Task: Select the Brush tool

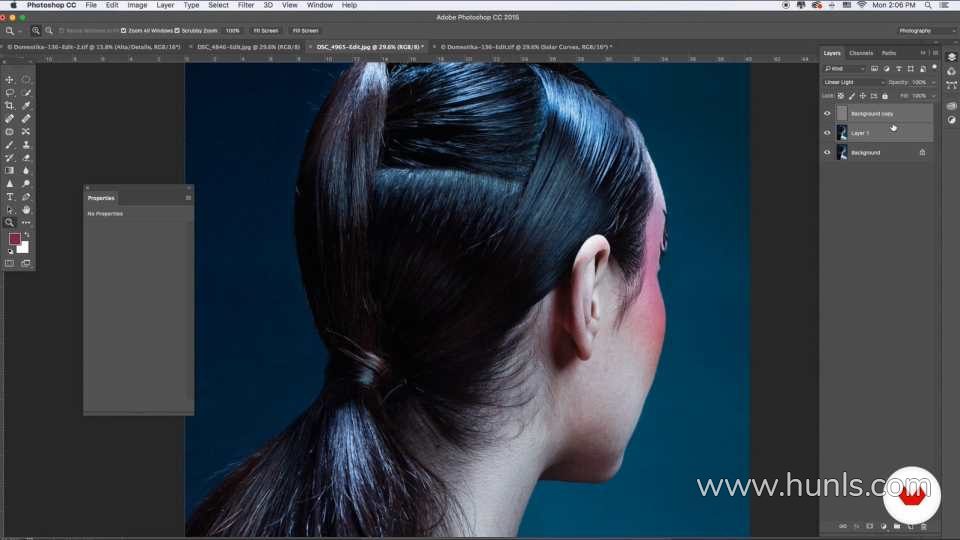Action: click(x=10, y=144)
